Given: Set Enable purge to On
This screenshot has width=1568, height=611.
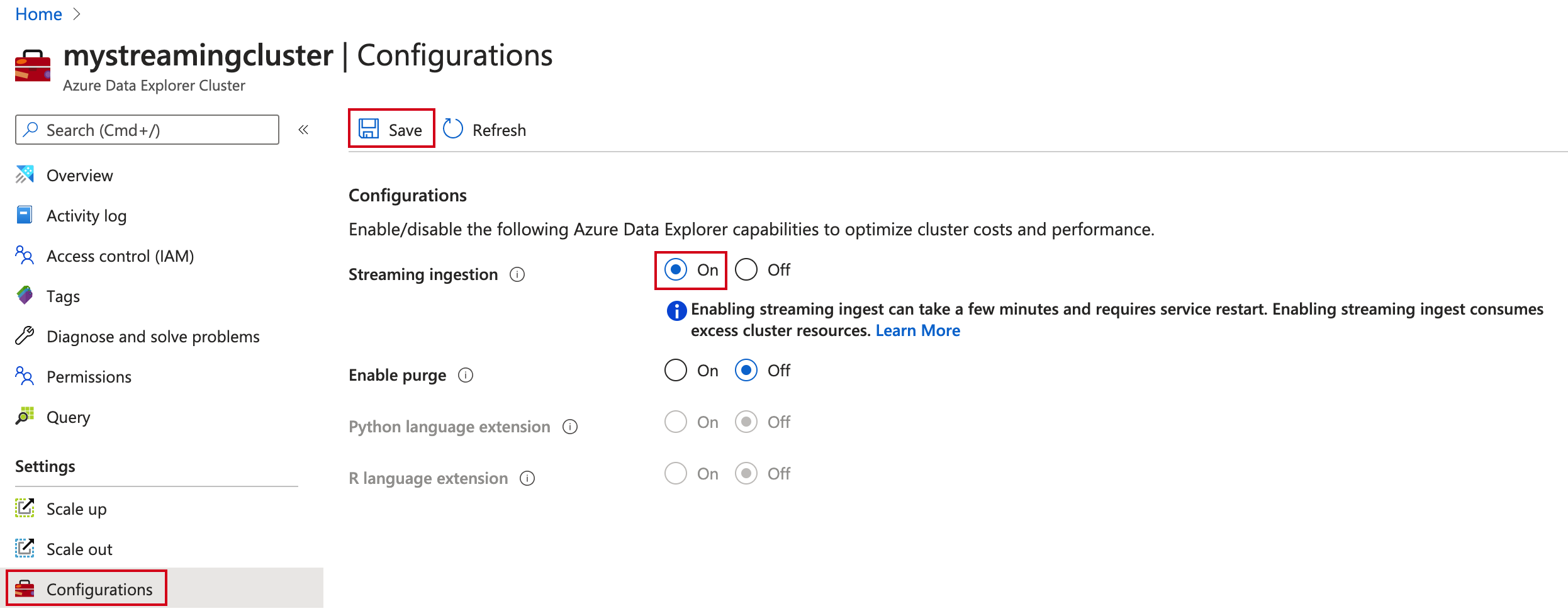Looking at the screenshot, I should 675,371.
